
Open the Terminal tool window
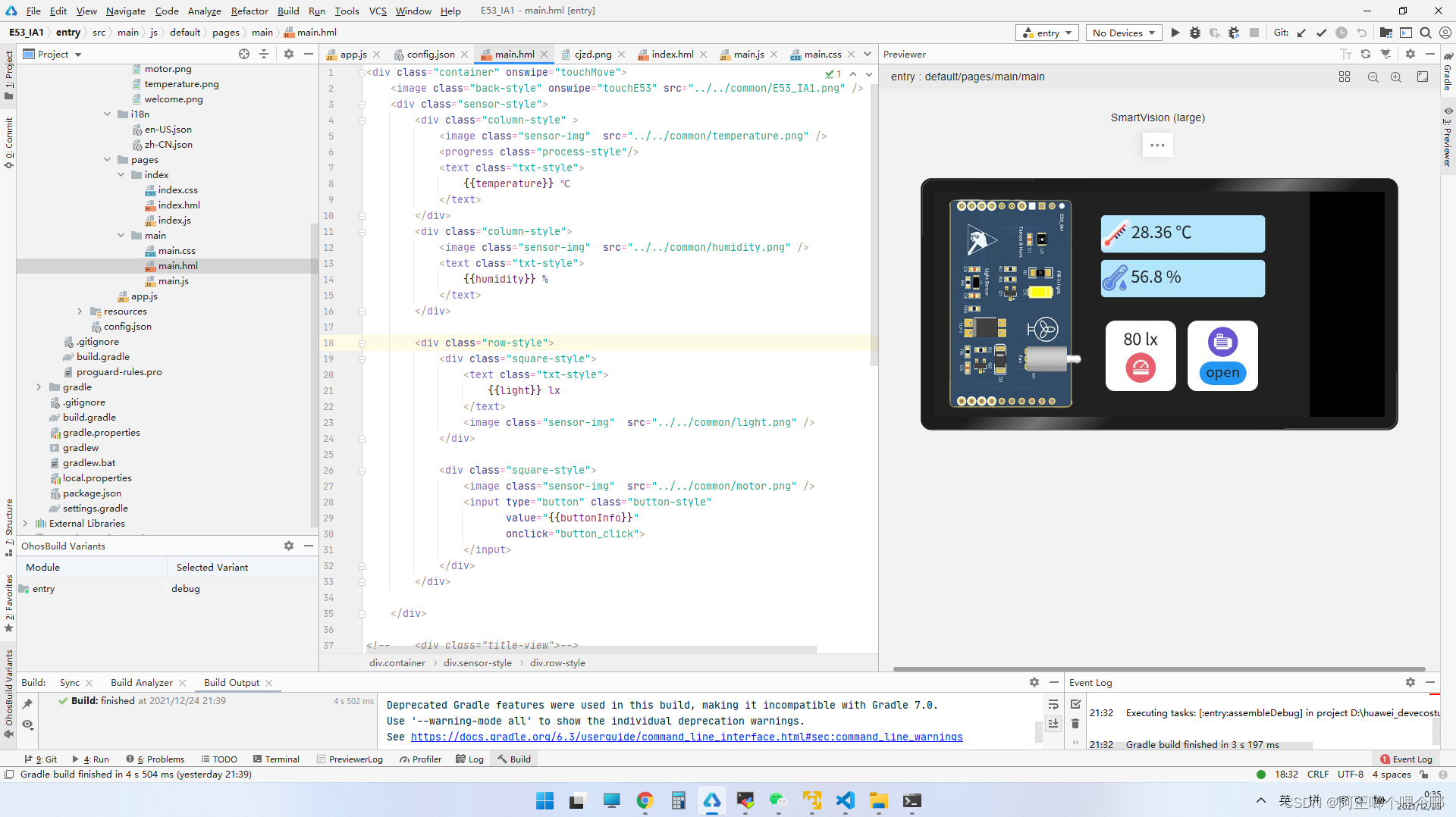coord(276,759)
